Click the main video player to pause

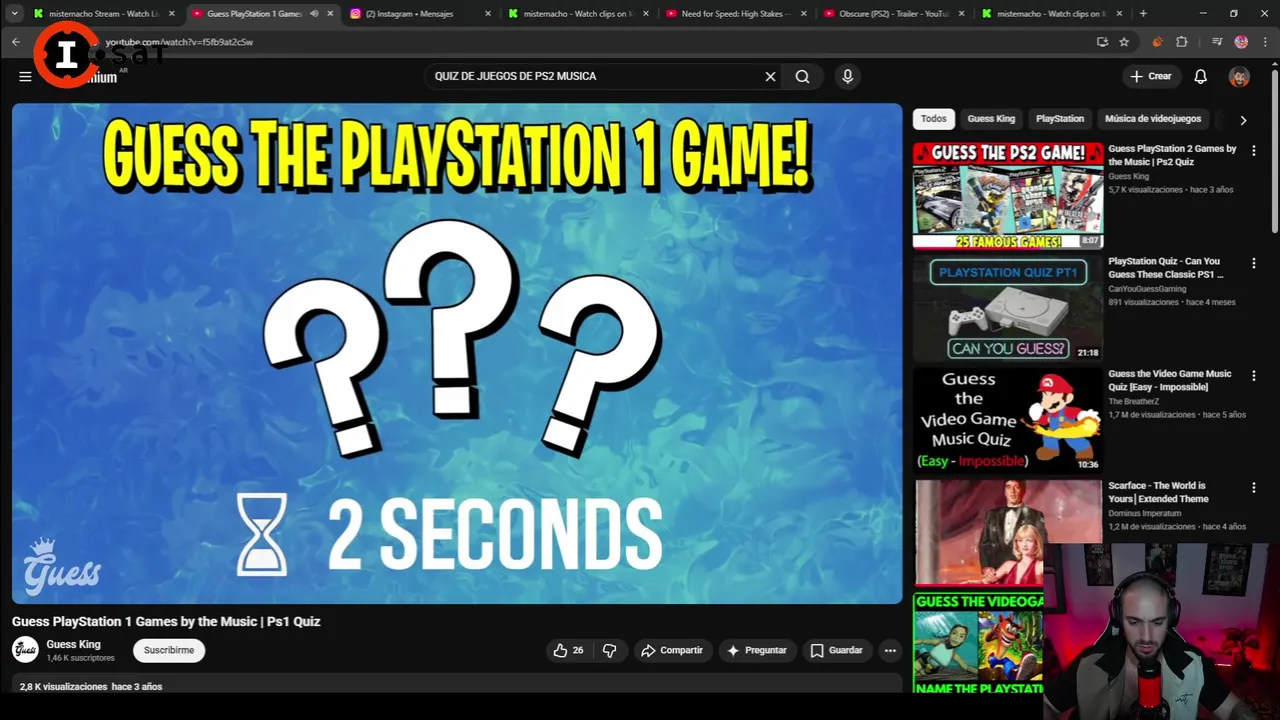pyautogui.click(x=457, y=353)
